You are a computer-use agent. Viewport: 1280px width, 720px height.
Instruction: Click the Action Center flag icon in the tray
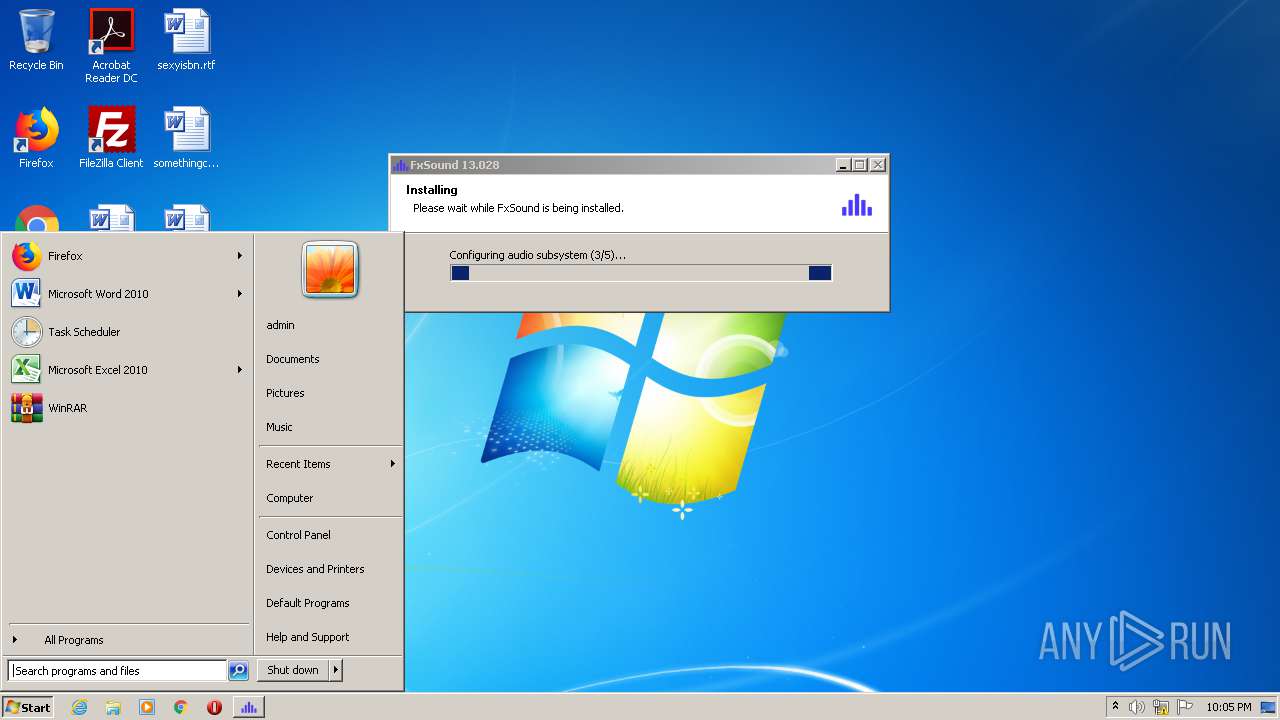coord(1185,707)
